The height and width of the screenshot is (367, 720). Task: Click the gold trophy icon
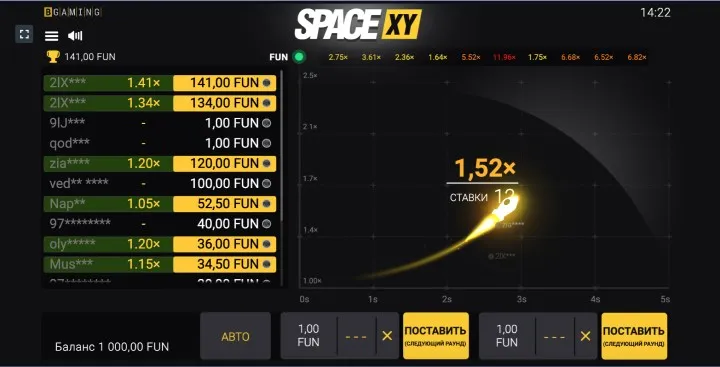53,57
